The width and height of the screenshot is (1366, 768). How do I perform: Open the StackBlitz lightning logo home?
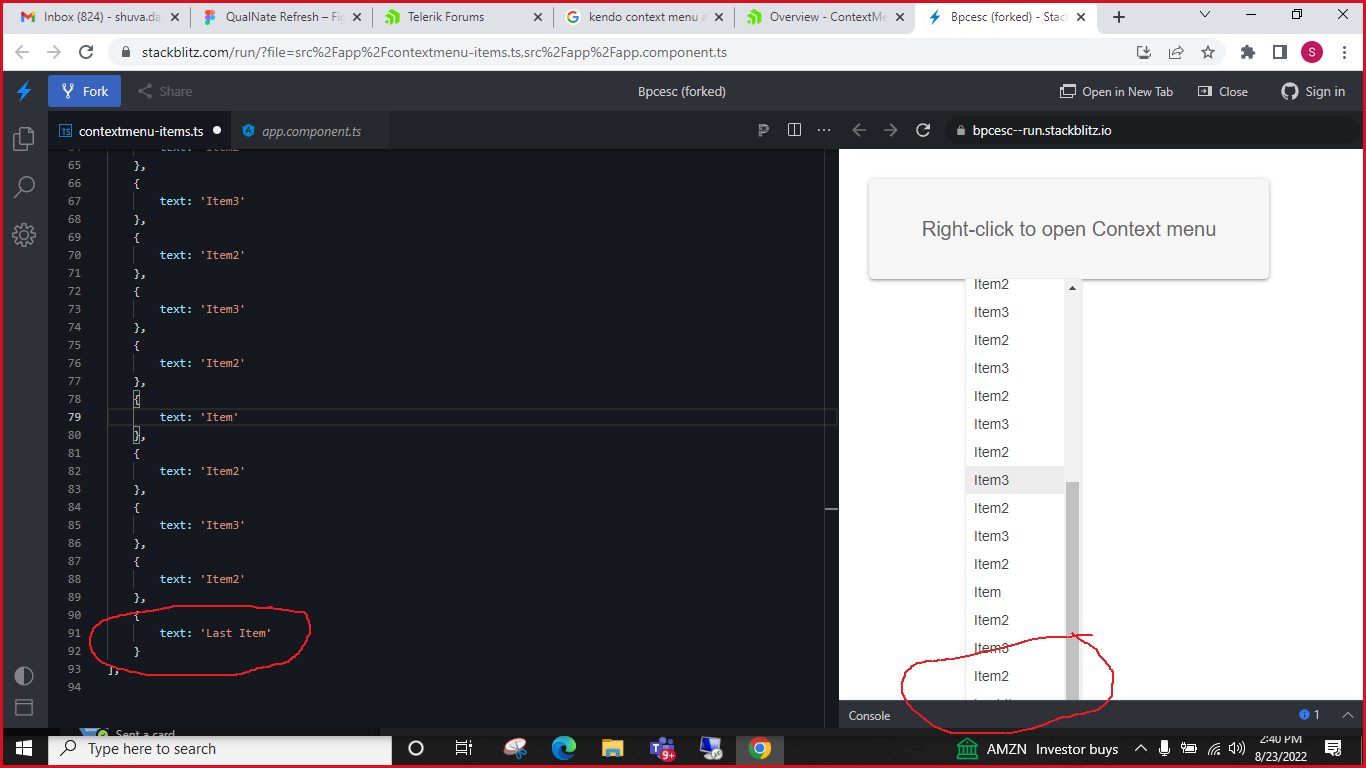24,91
